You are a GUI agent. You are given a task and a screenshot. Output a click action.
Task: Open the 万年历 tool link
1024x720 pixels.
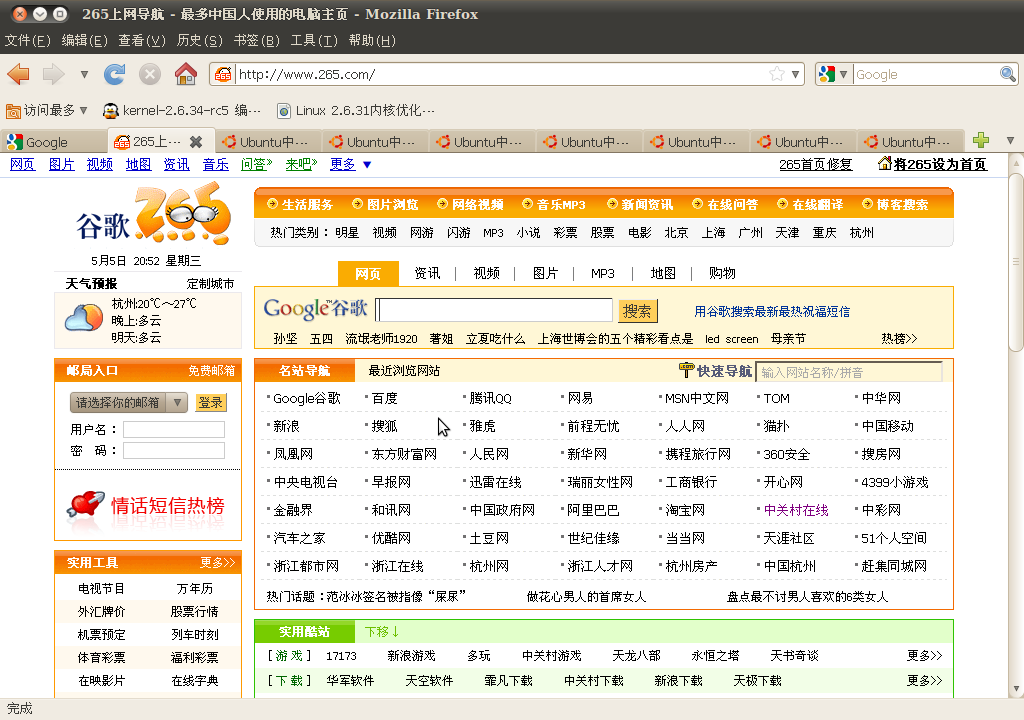pyautogui.click(x=195, y=589)
